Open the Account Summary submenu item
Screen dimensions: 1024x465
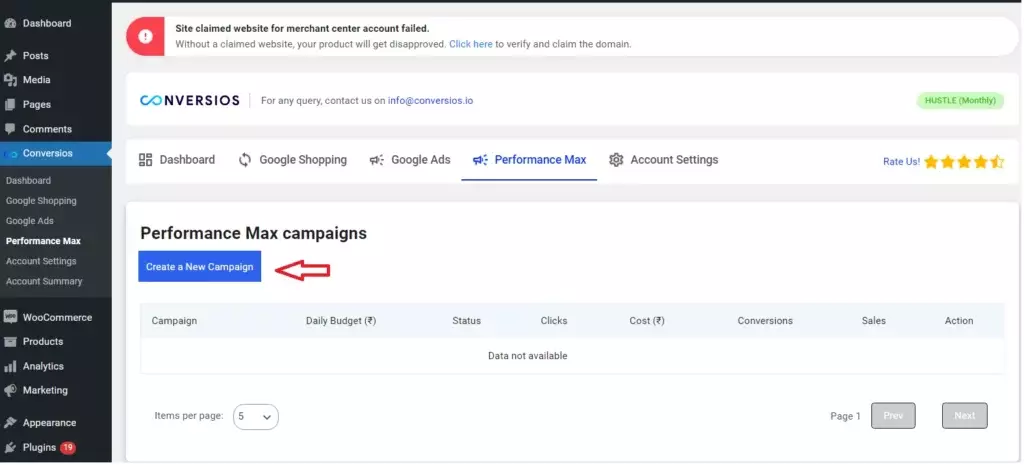44,281
